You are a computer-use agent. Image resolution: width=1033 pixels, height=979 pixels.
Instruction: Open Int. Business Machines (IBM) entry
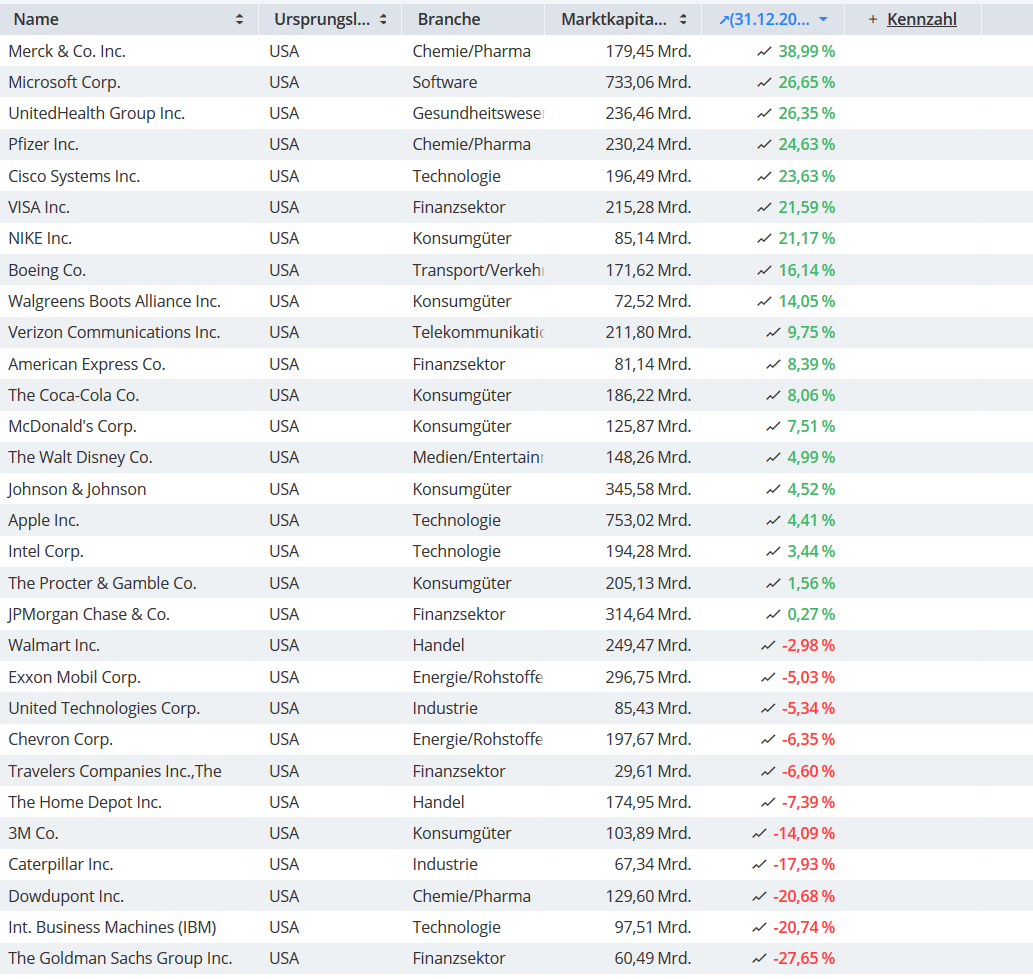tap(112, 928)
